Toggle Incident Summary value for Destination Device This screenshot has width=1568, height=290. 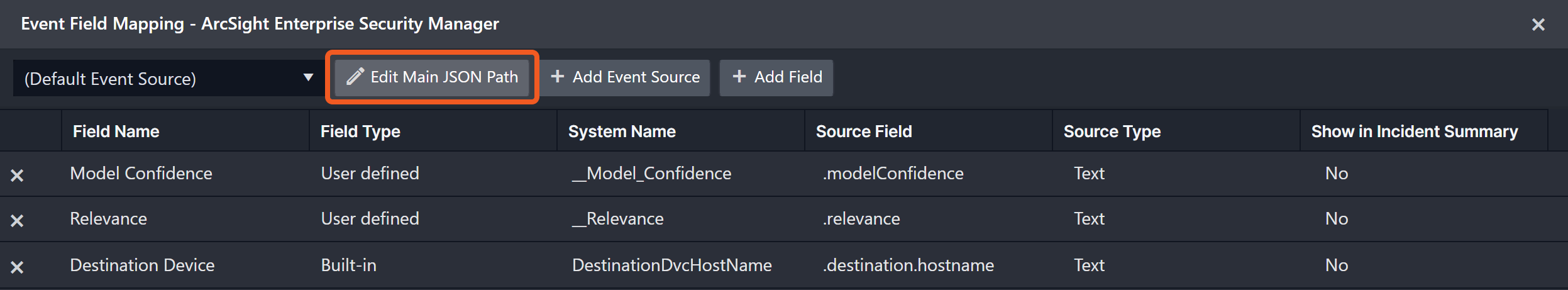[1336, 265]
